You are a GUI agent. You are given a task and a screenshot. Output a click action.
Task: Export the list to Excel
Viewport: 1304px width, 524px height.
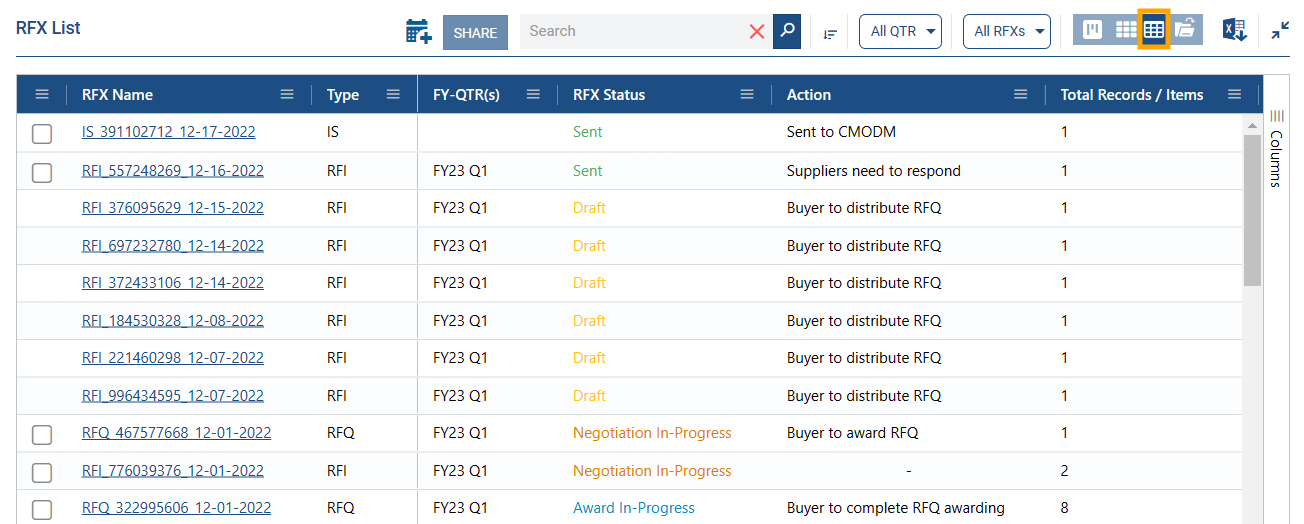coord(1234,30)
